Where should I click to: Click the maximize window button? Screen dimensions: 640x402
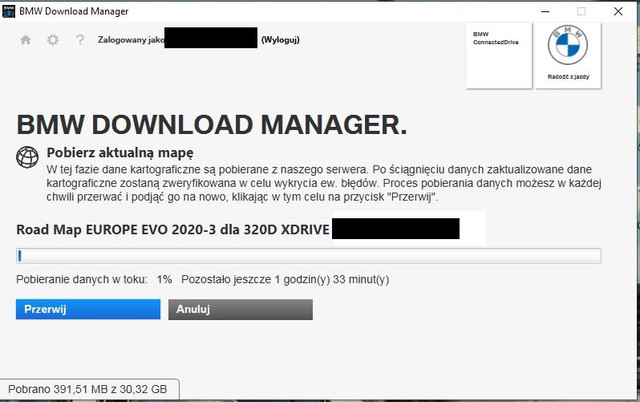coord(581,11)
